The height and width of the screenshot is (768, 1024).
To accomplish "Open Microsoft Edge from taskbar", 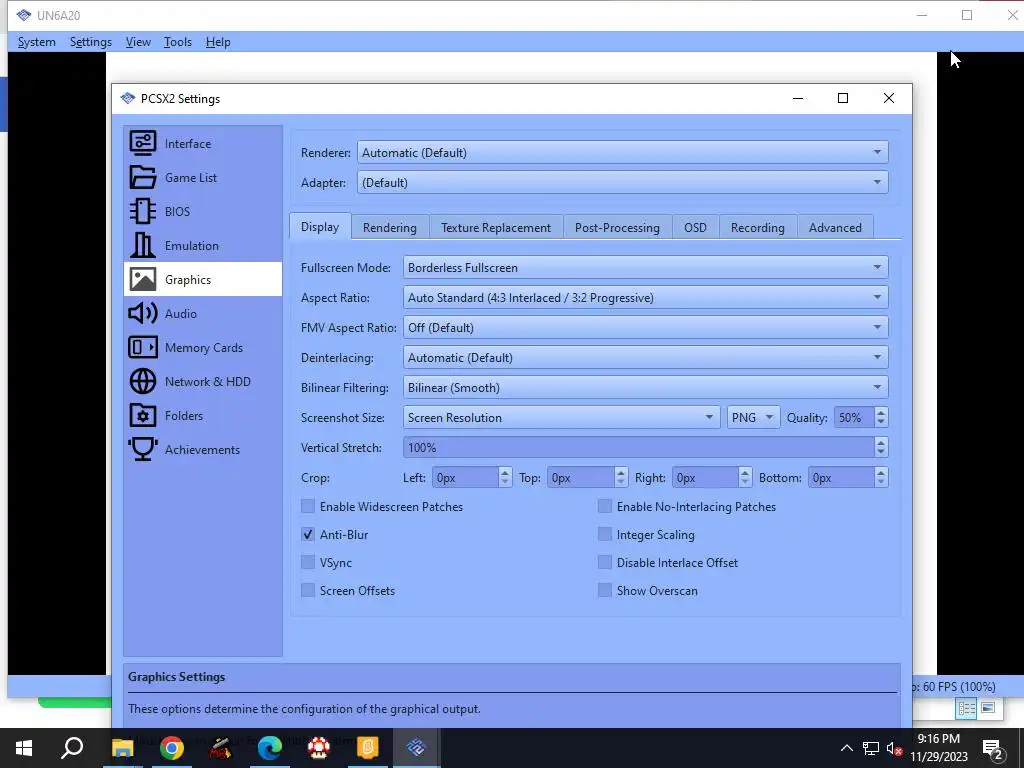I will (270, 748).
